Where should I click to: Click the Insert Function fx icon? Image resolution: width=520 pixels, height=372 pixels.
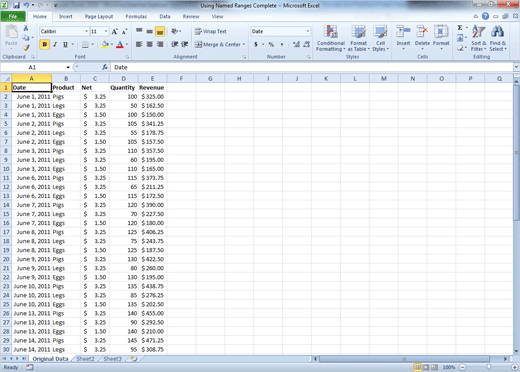tap(105, 67)
